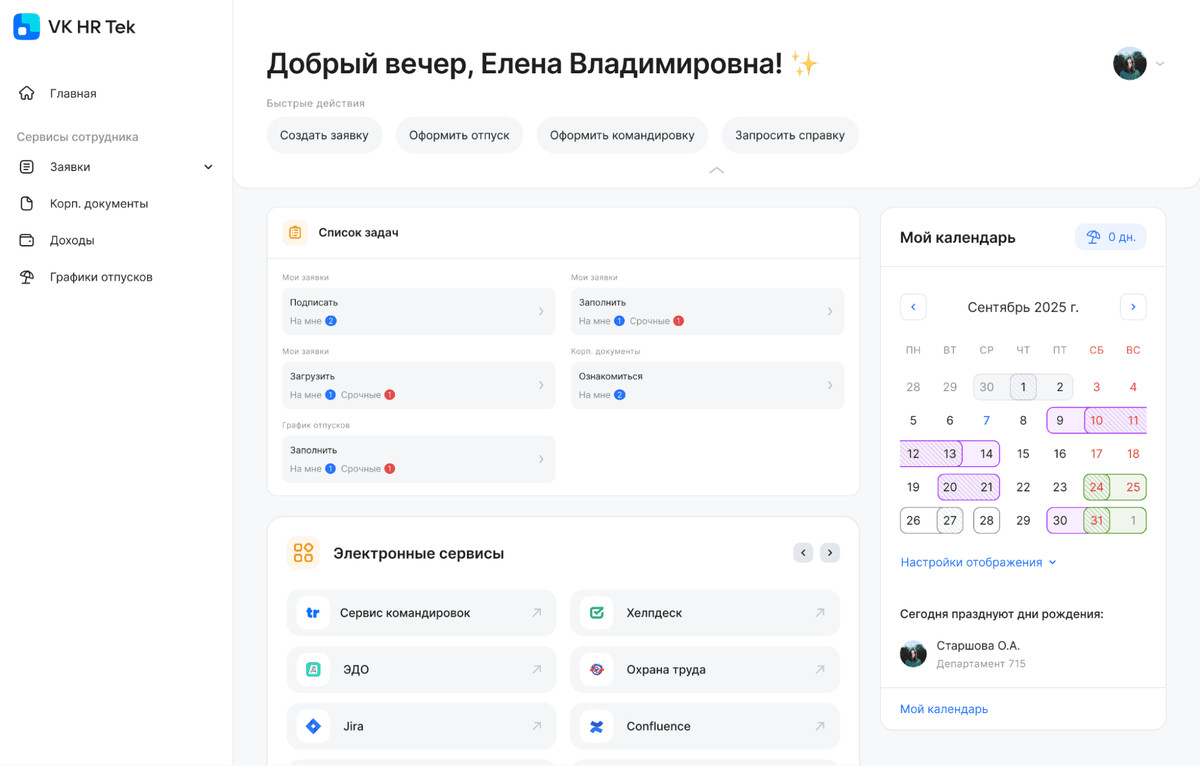This screenshot has height=766, width=1200.
Task: Click the Доходы wallet icon
Action: tap(27, 240)
